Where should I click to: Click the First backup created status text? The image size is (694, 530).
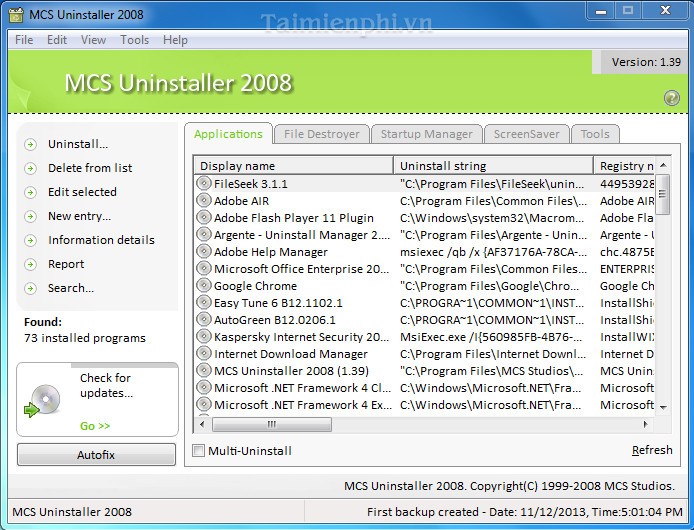[x=524, y=512]
